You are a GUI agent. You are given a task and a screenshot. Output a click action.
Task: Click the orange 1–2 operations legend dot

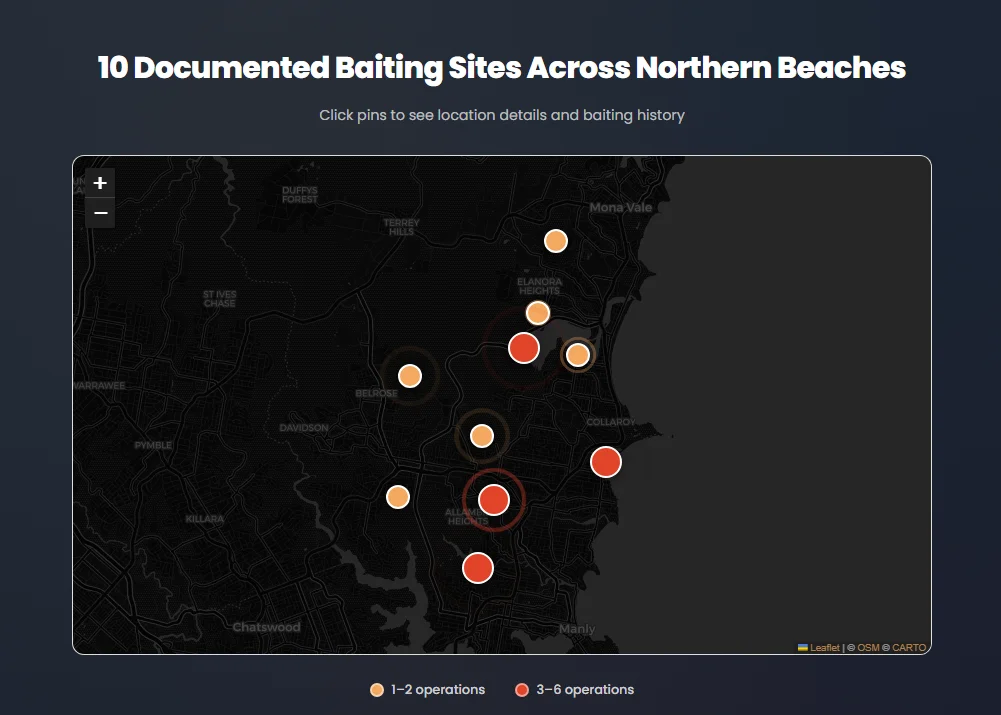coord(377,690)
